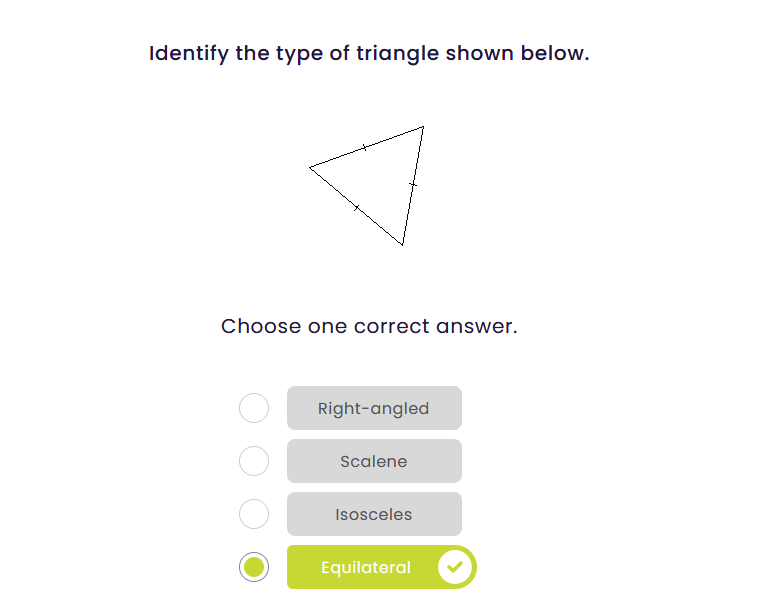Click the interior of the triangle figure
Image resolution: width=783 pixels, height=613 pixels.
coord(380,178)
